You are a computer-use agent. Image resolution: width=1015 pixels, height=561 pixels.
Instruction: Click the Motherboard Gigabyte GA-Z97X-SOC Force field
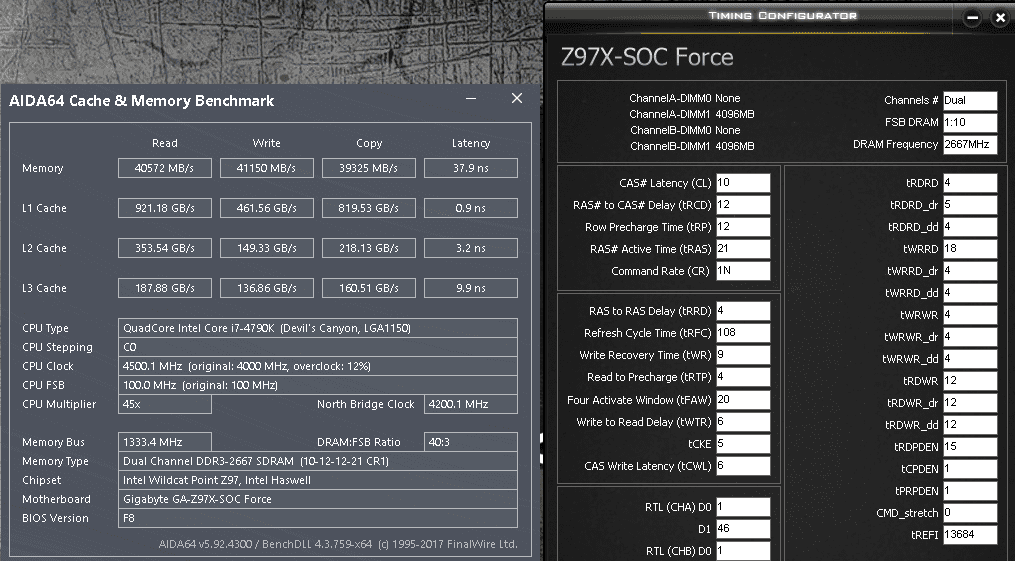point(318,499)
